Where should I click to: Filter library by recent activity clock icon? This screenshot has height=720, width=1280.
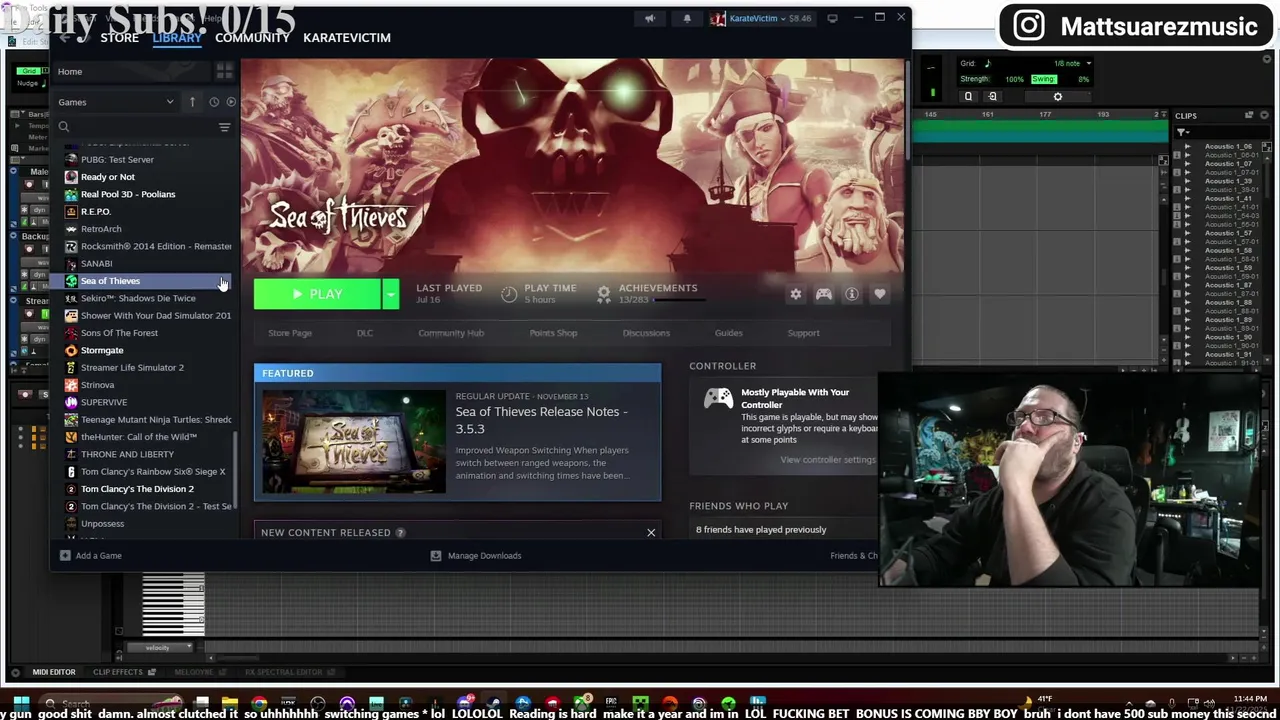pos(214,102)
